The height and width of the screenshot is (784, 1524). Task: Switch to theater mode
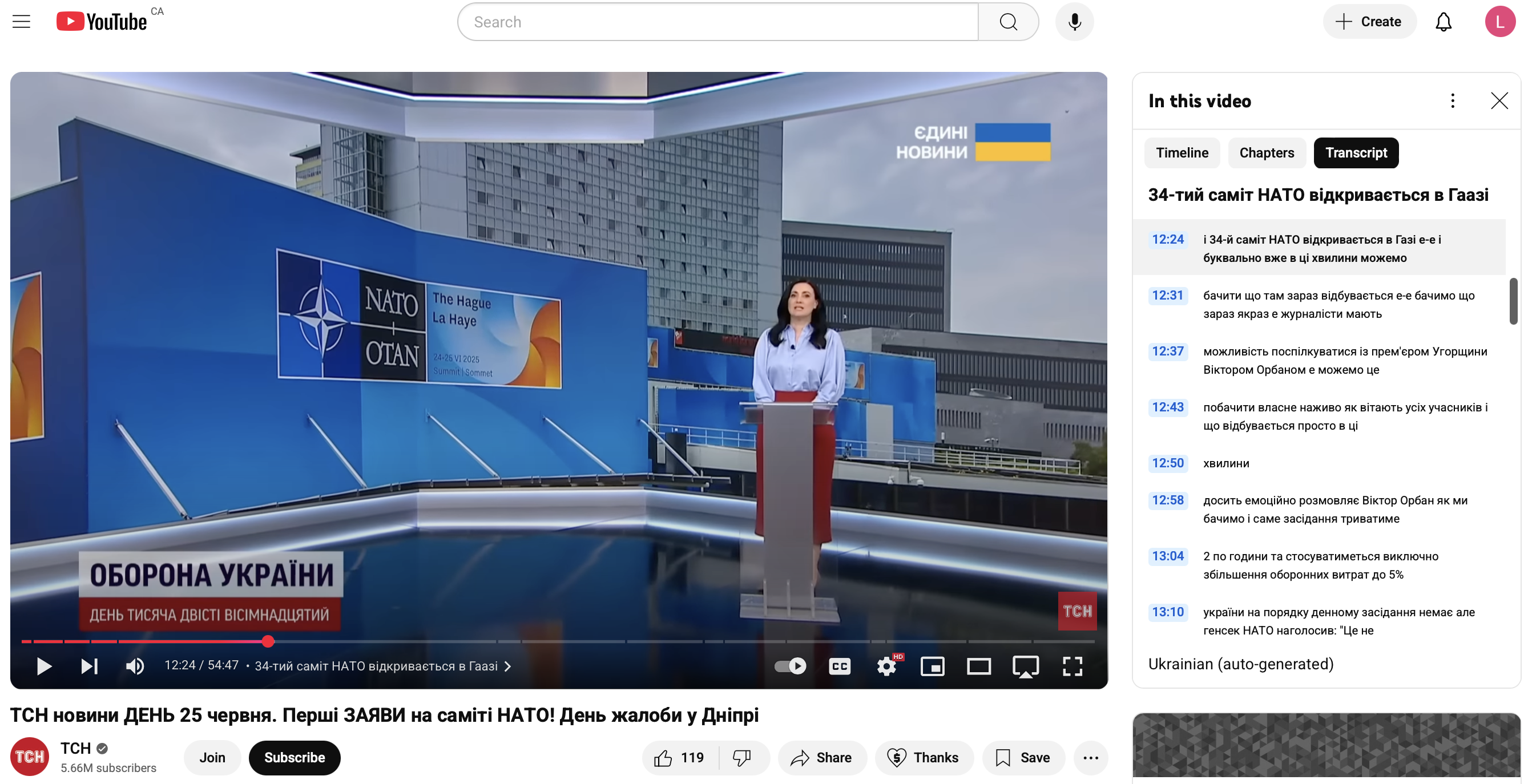tap(978, 666)
